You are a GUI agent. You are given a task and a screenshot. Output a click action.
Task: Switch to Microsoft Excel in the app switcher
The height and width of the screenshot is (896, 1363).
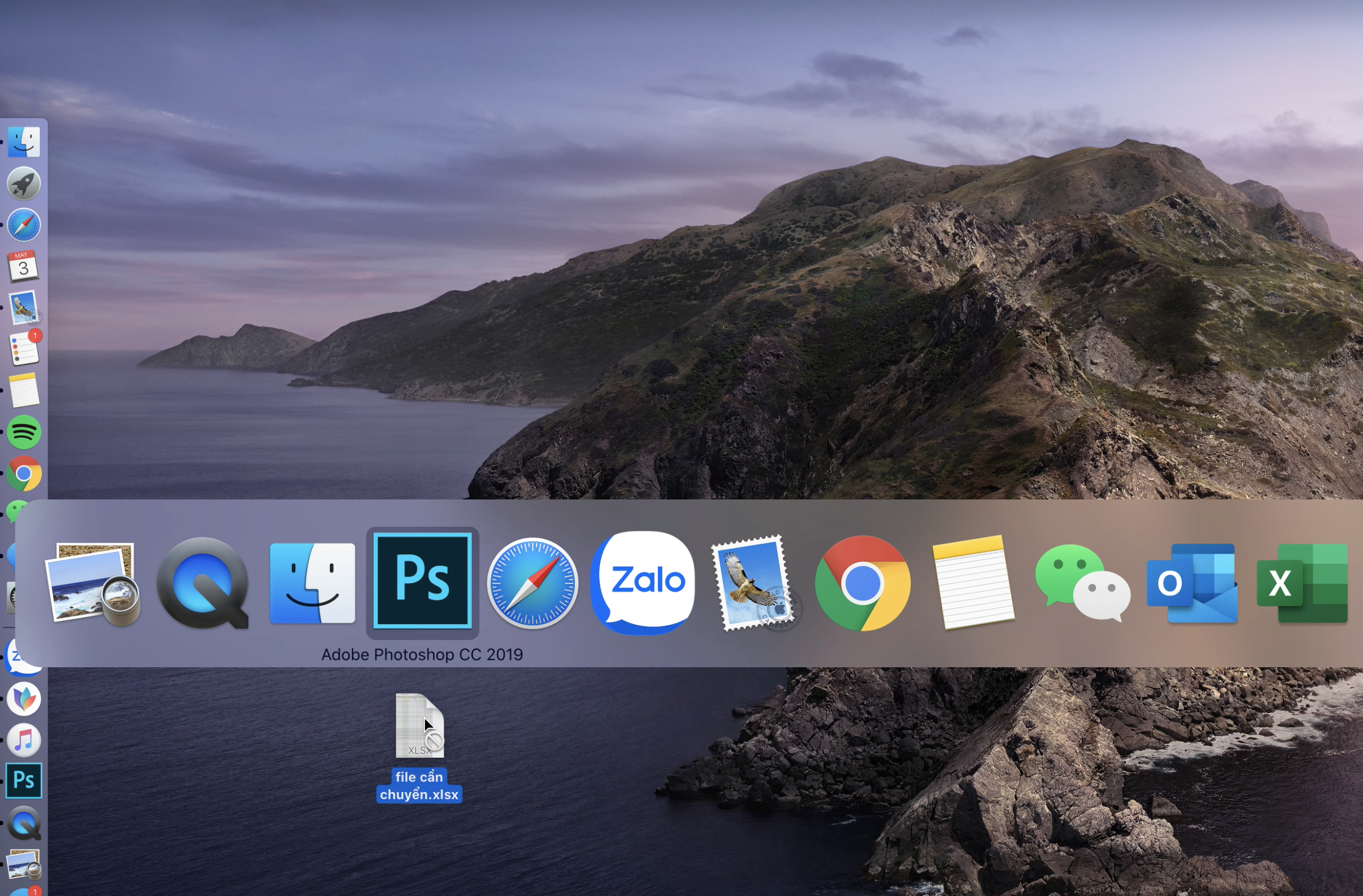[x=1303, y=583]
